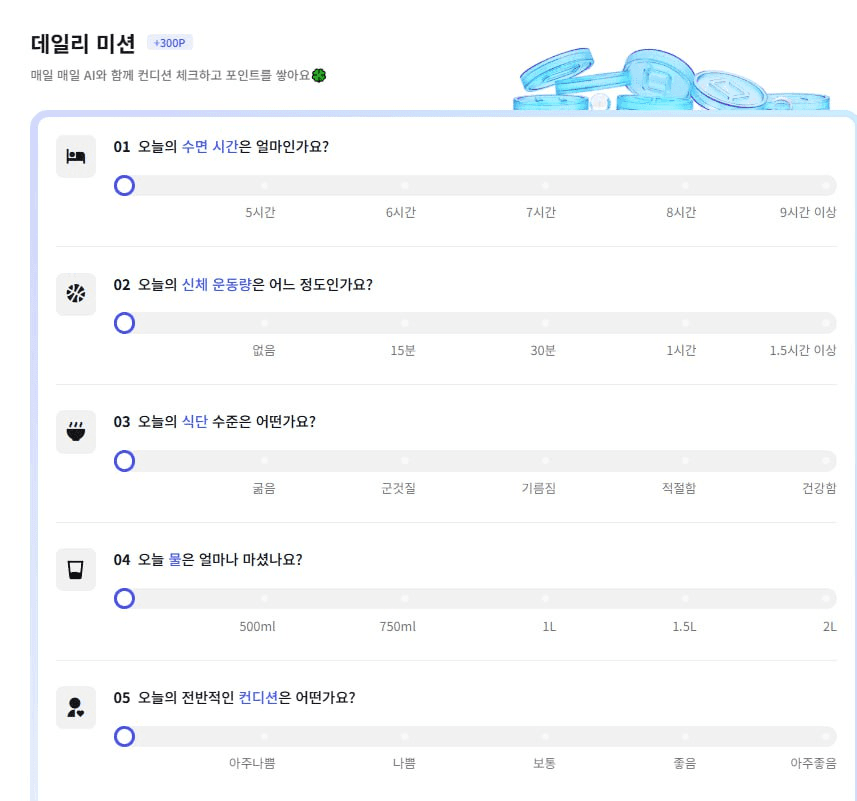Image resolution: width=857 pixels, height=801 pixels.
Task: Click the blue coins illustration
Action: [x=673, y=78]
